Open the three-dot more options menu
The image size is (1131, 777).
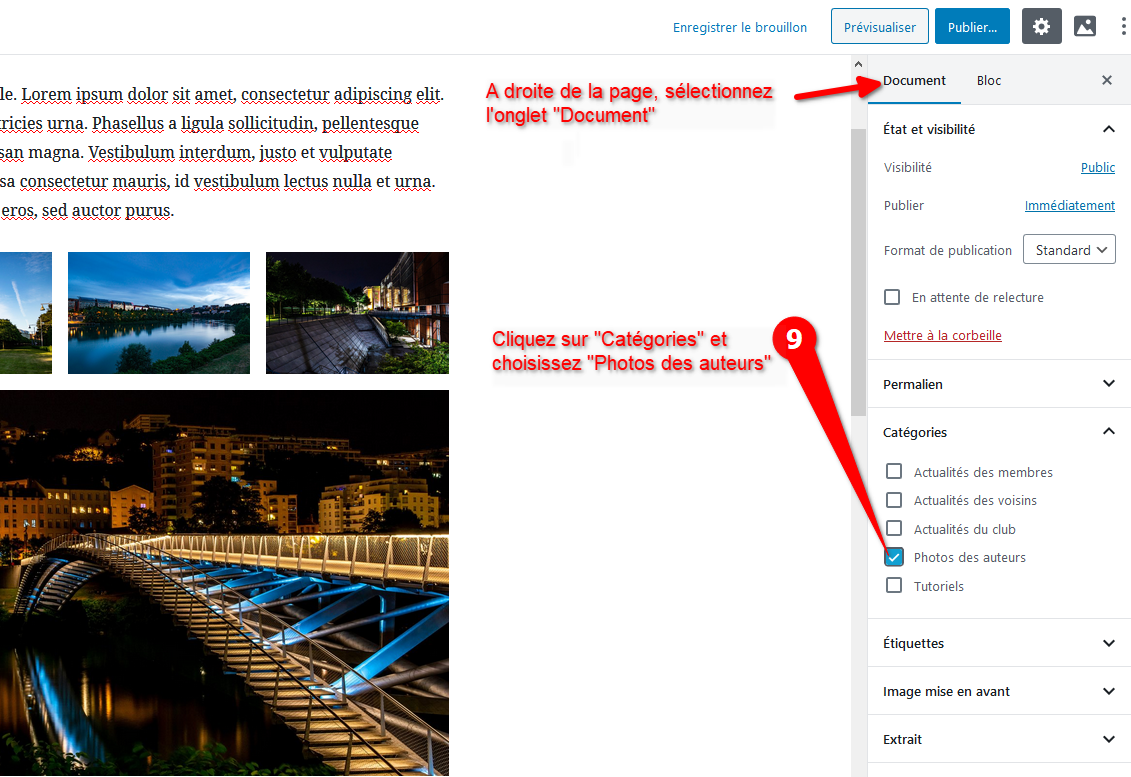(x=1123, y=27)
